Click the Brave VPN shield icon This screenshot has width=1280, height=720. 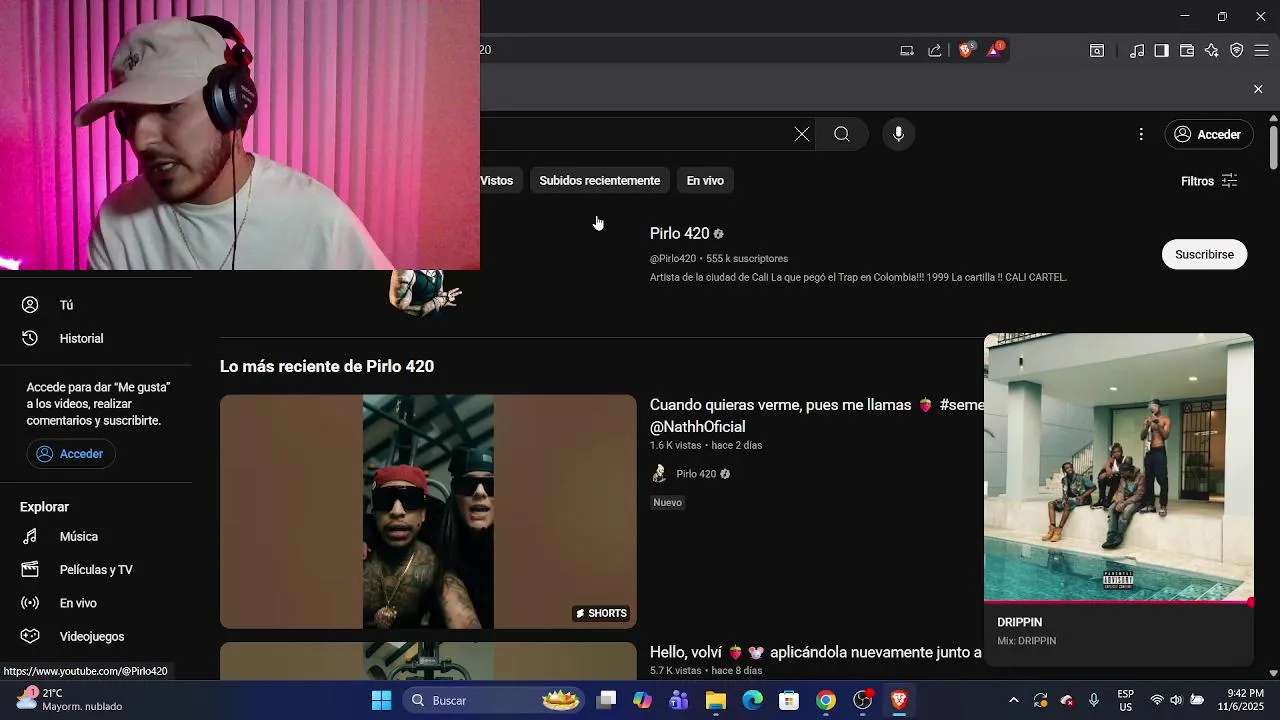coord(1237,50)
